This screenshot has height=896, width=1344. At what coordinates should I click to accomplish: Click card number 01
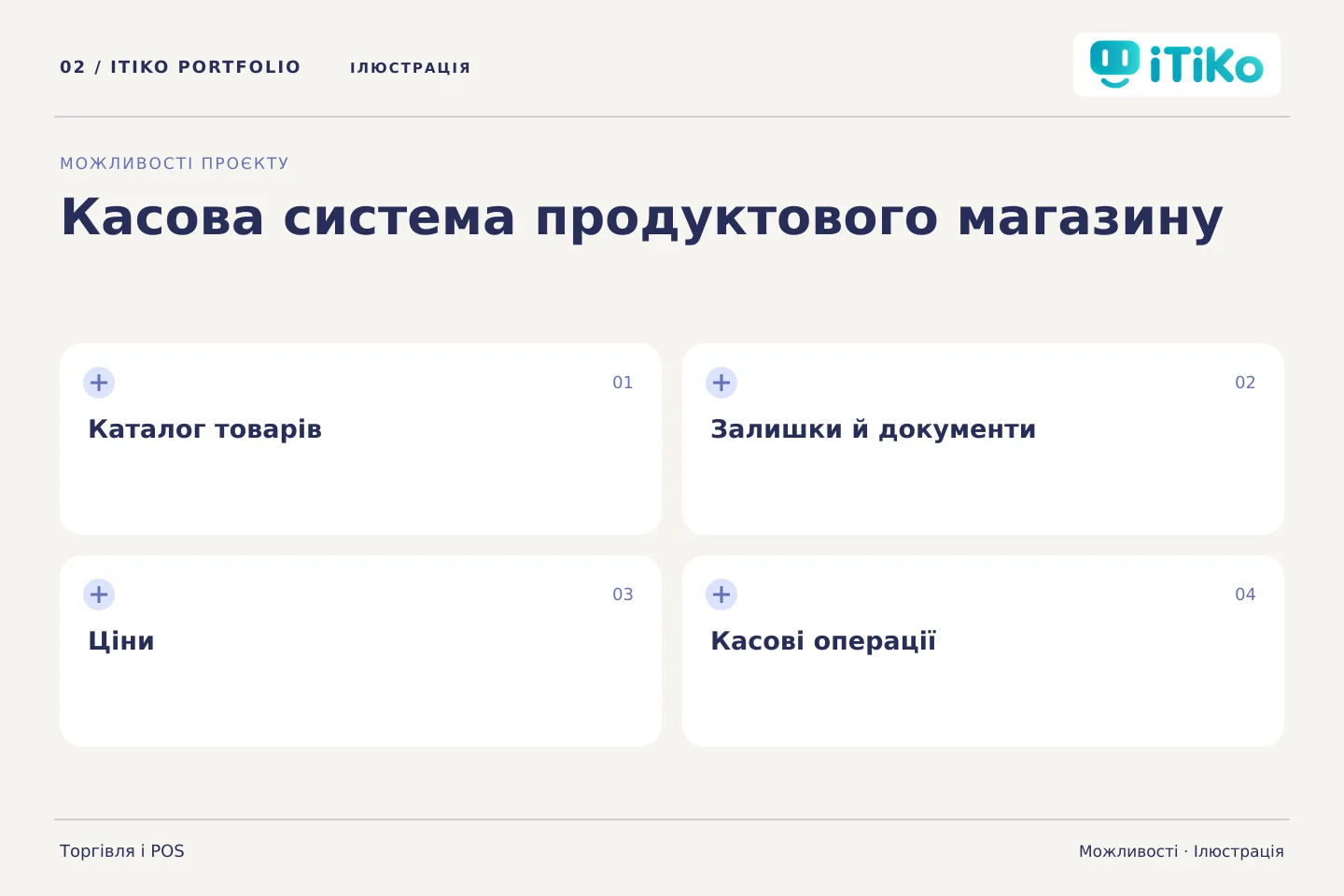(x=623, y=383)
